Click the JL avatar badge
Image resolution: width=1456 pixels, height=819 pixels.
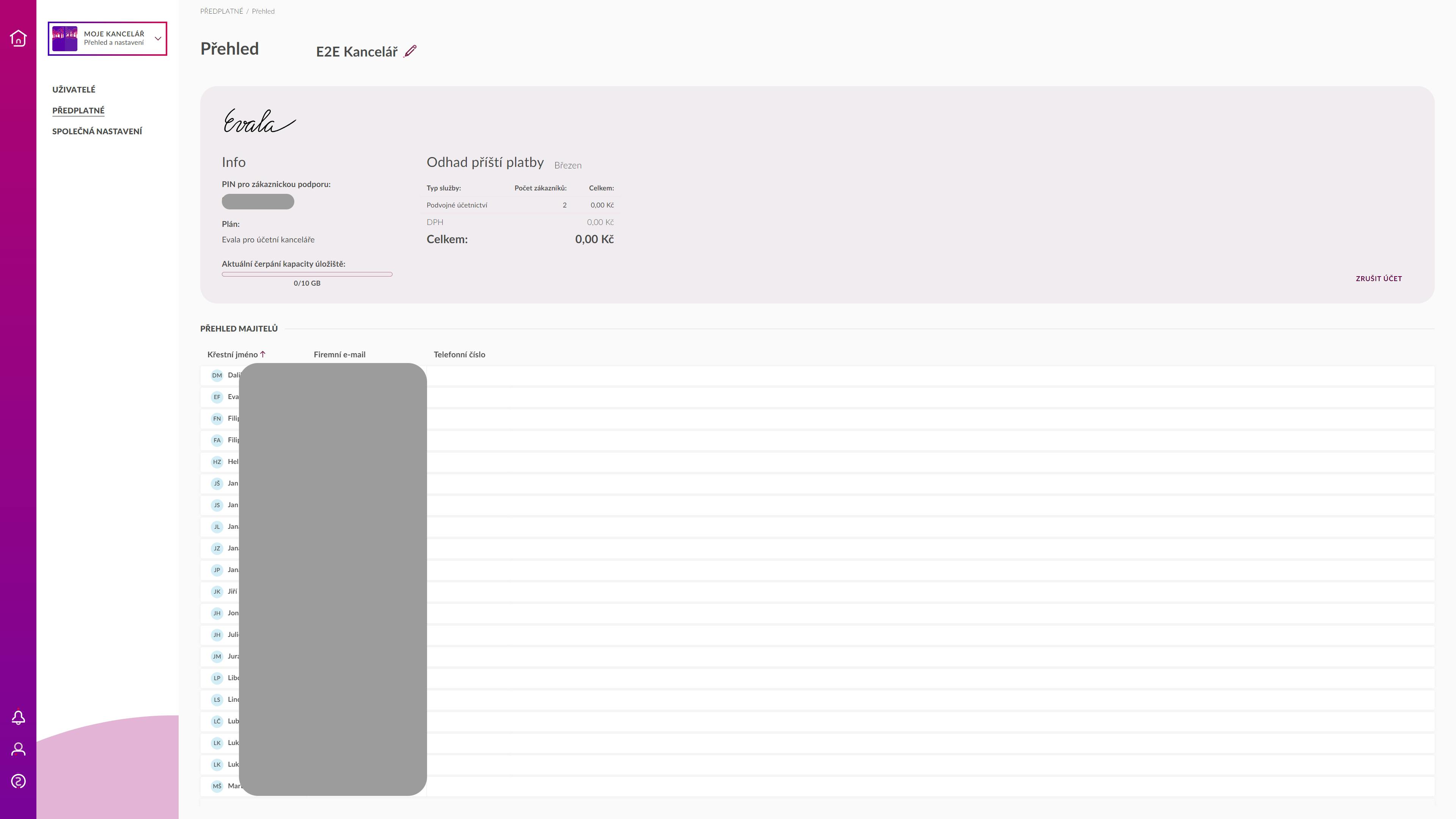pos(217,526)
